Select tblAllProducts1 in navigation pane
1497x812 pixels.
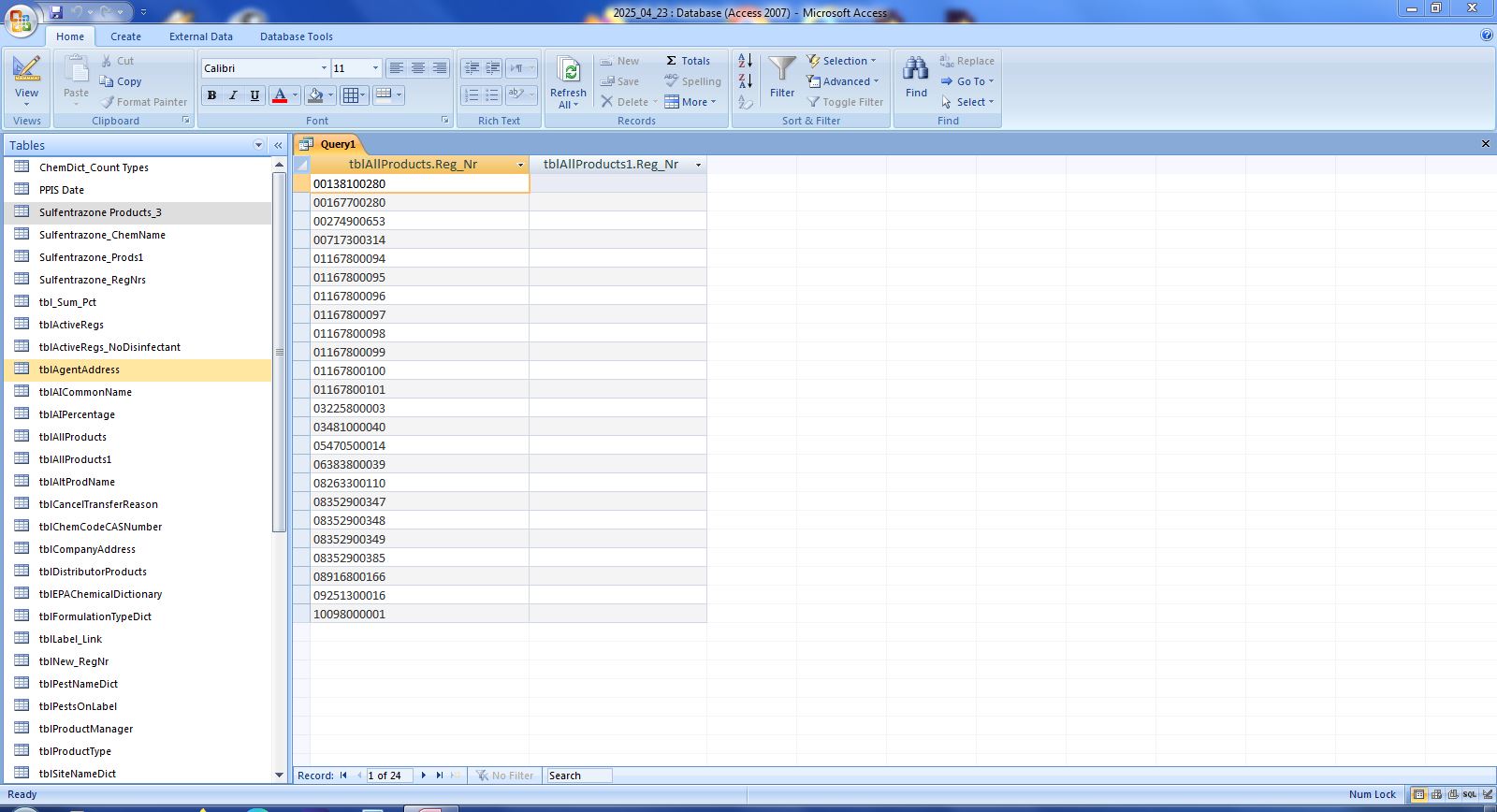click(x=138, y=459)
